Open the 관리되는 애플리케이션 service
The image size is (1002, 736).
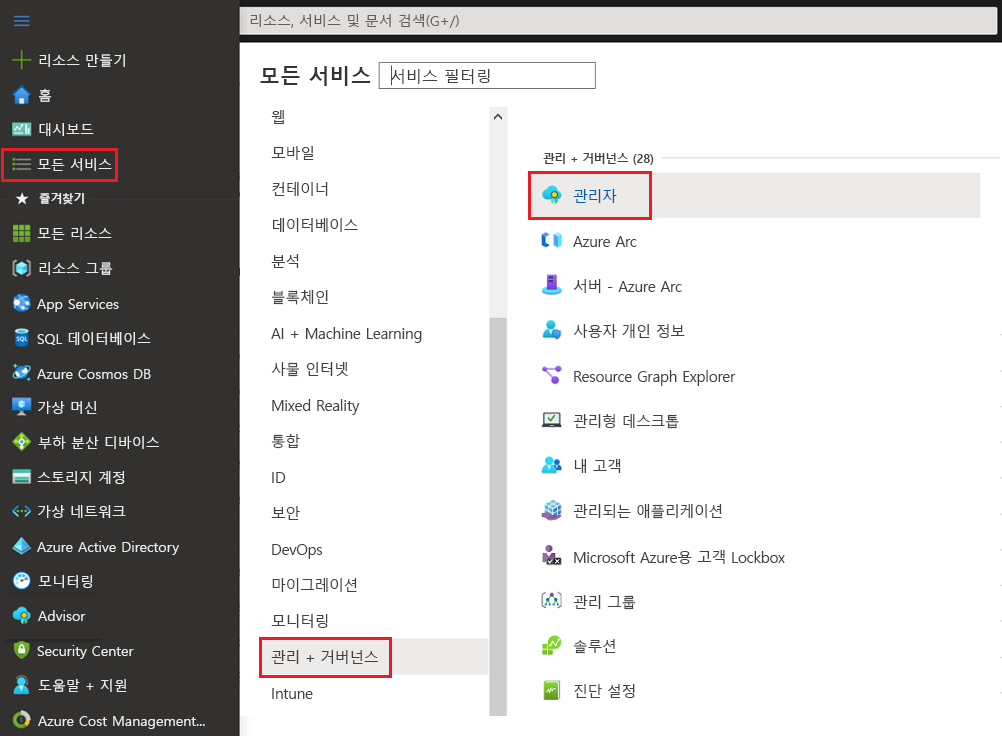pyautogui.click(x=647, y=511)
